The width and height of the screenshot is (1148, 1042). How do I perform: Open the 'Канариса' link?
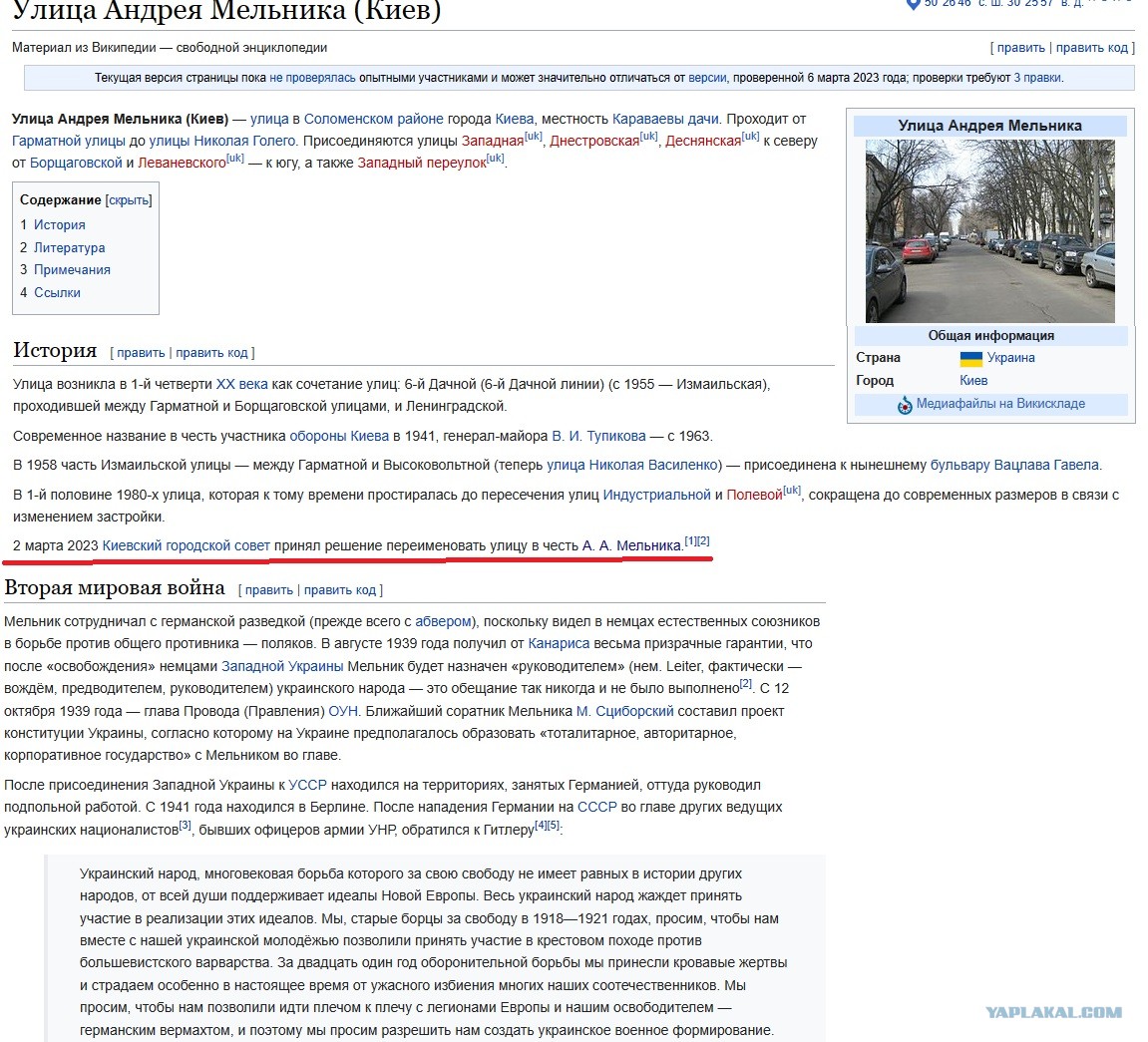coord(558,644)
